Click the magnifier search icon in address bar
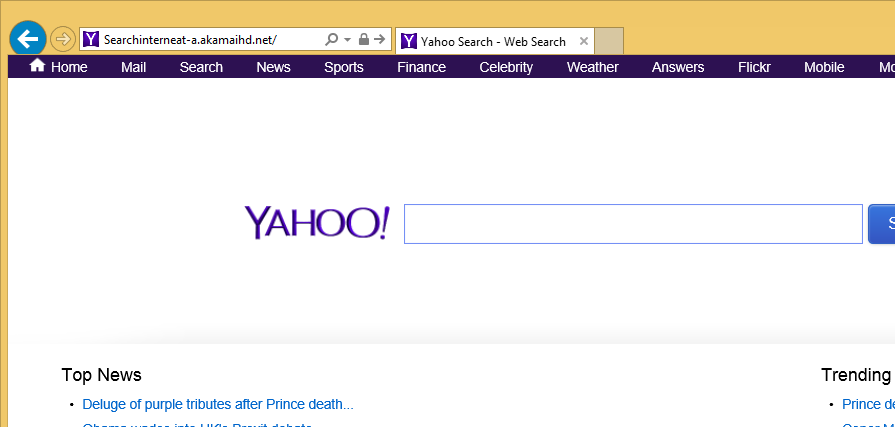This screenshot has height=427, width=895. [331, 39]
